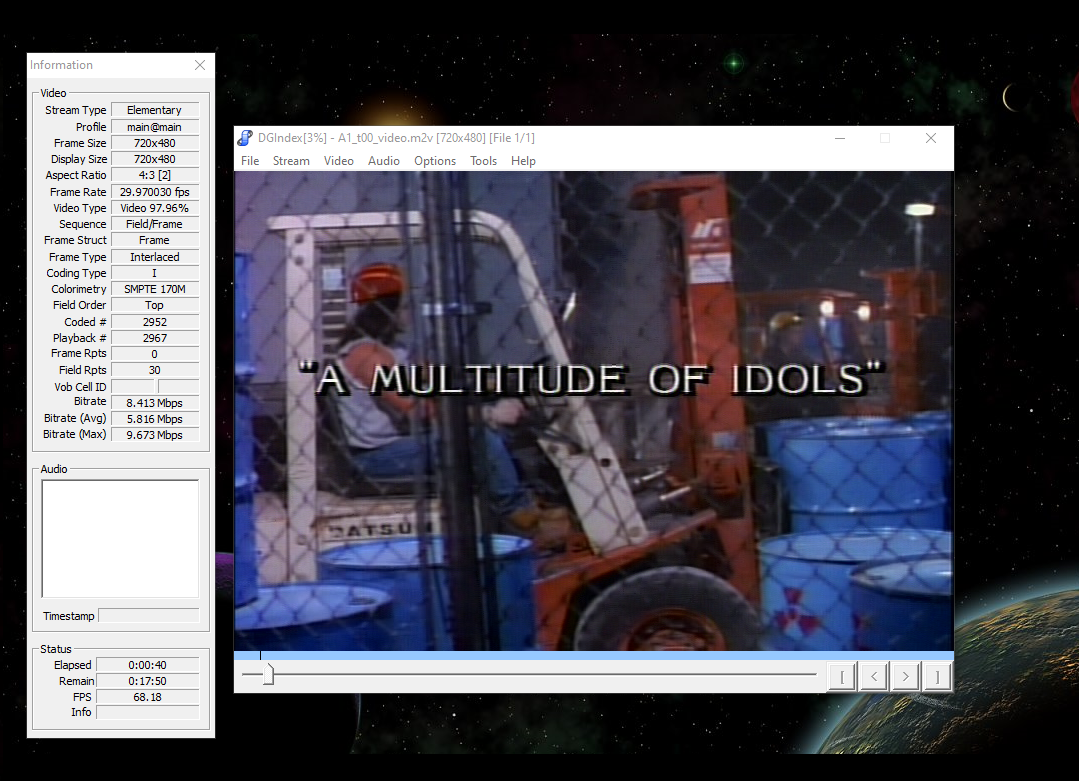Click the Playback # value '2967'

155,338
